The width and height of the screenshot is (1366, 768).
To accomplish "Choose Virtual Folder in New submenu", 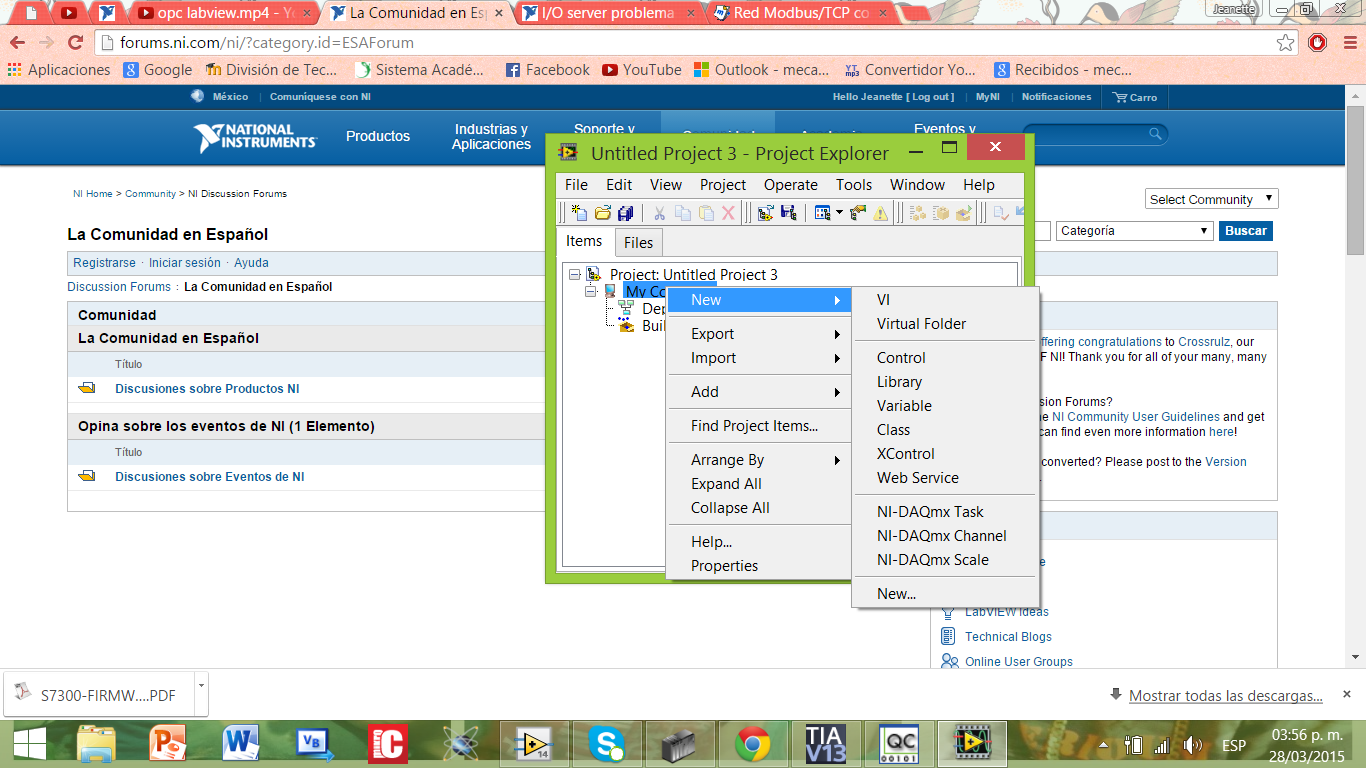I will pos(946,324).
